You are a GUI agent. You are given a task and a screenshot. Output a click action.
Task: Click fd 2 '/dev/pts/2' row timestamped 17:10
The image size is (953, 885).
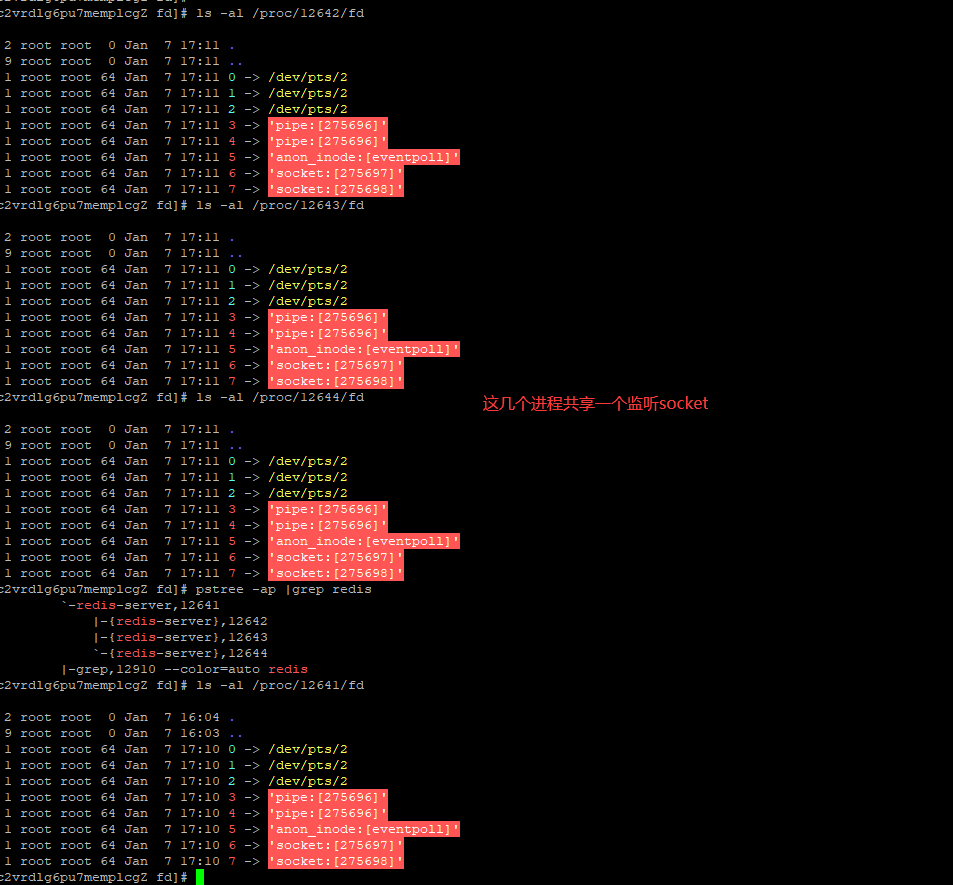[x=174, y=782]
